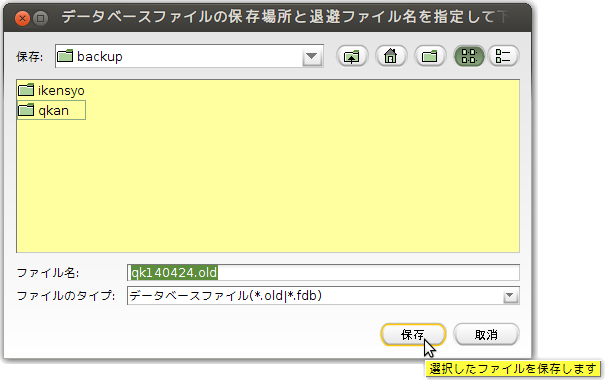Click the backup folder icon in combo
This screenshot has width=605, height=380.
tap(65, 56)
